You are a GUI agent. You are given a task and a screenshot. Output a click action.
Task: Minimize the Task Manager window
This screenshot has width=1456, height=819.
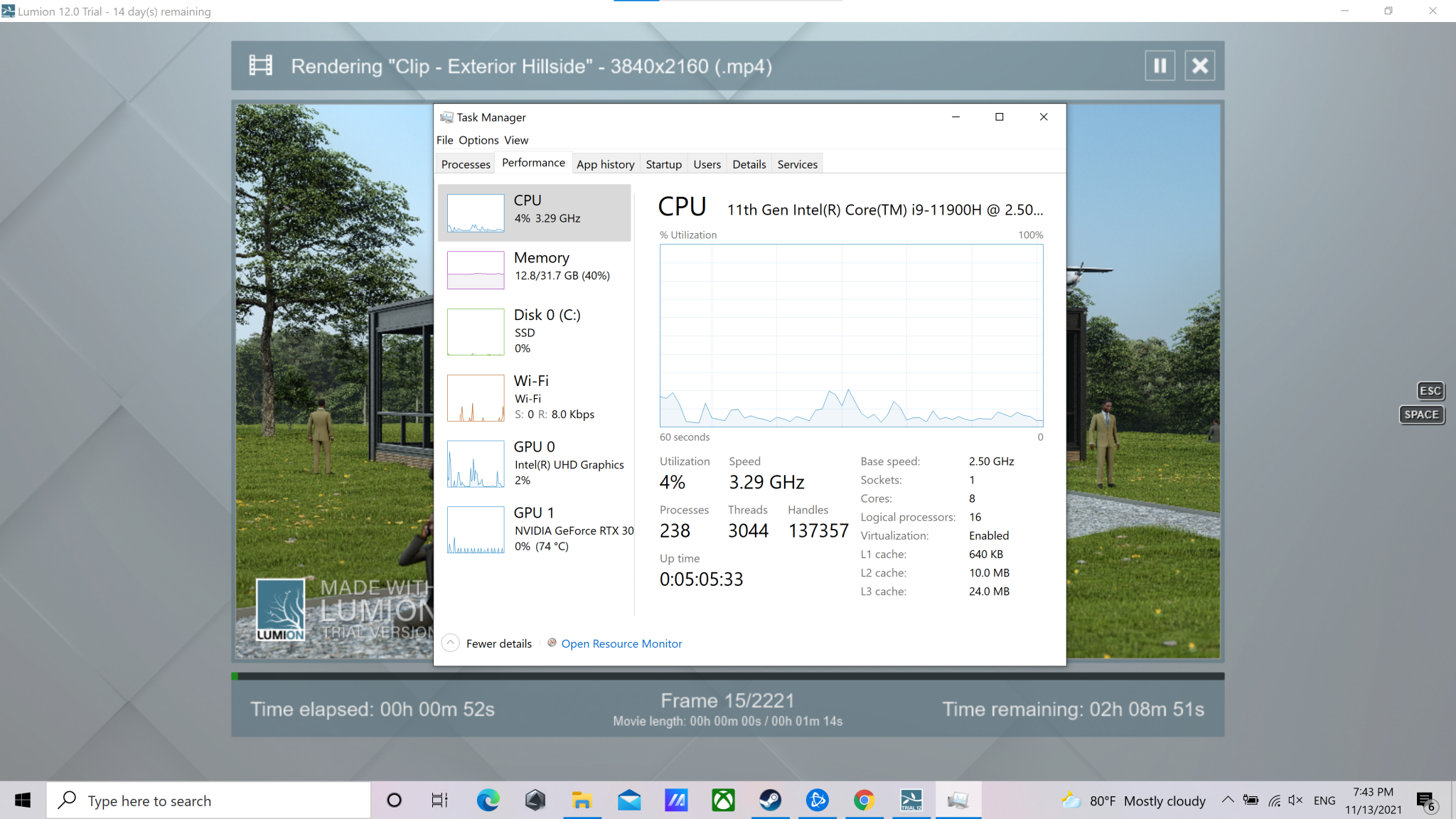tap(955, 117)
